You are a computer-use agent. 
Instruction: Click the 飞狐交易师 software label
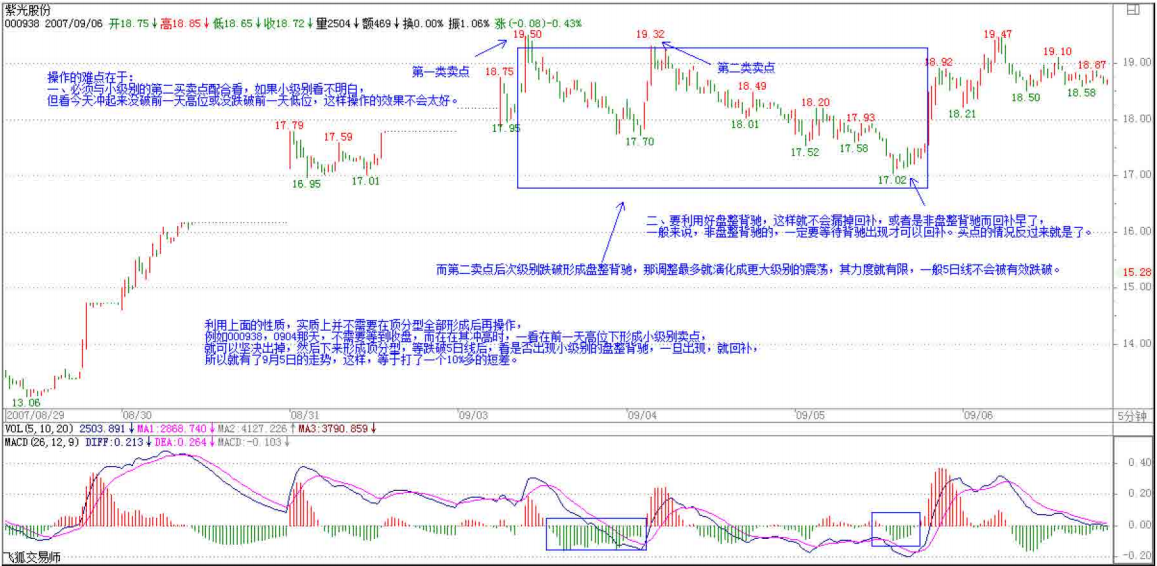32,557
